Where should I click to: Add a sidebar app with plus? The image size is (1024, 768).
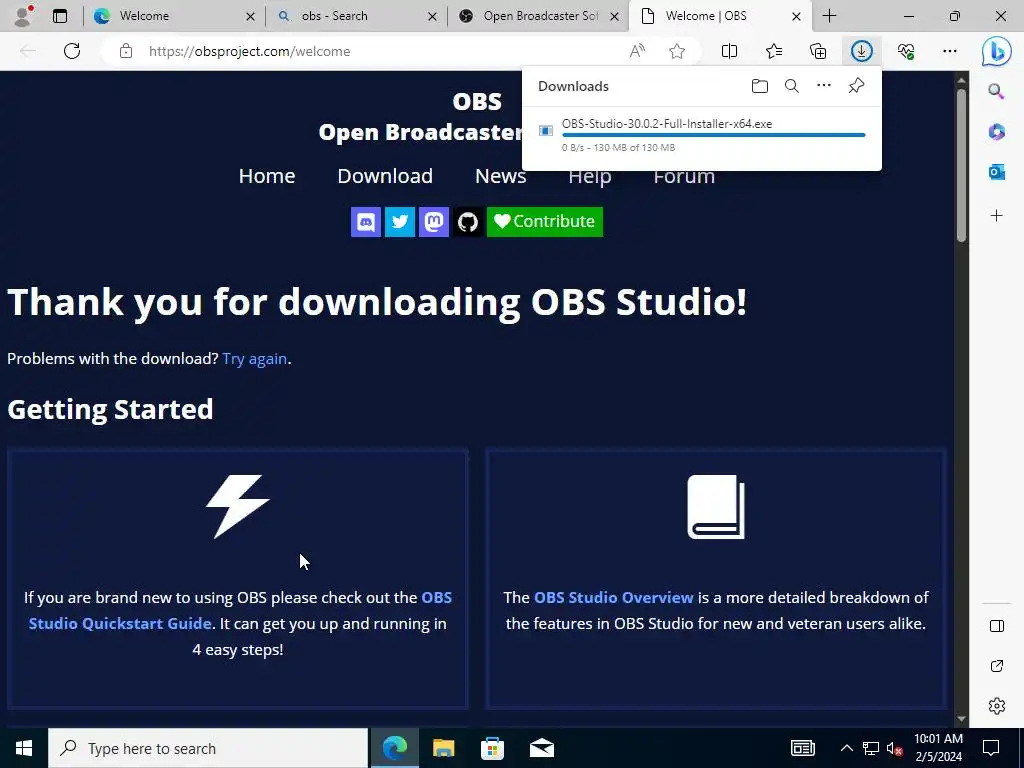[996, 216]
